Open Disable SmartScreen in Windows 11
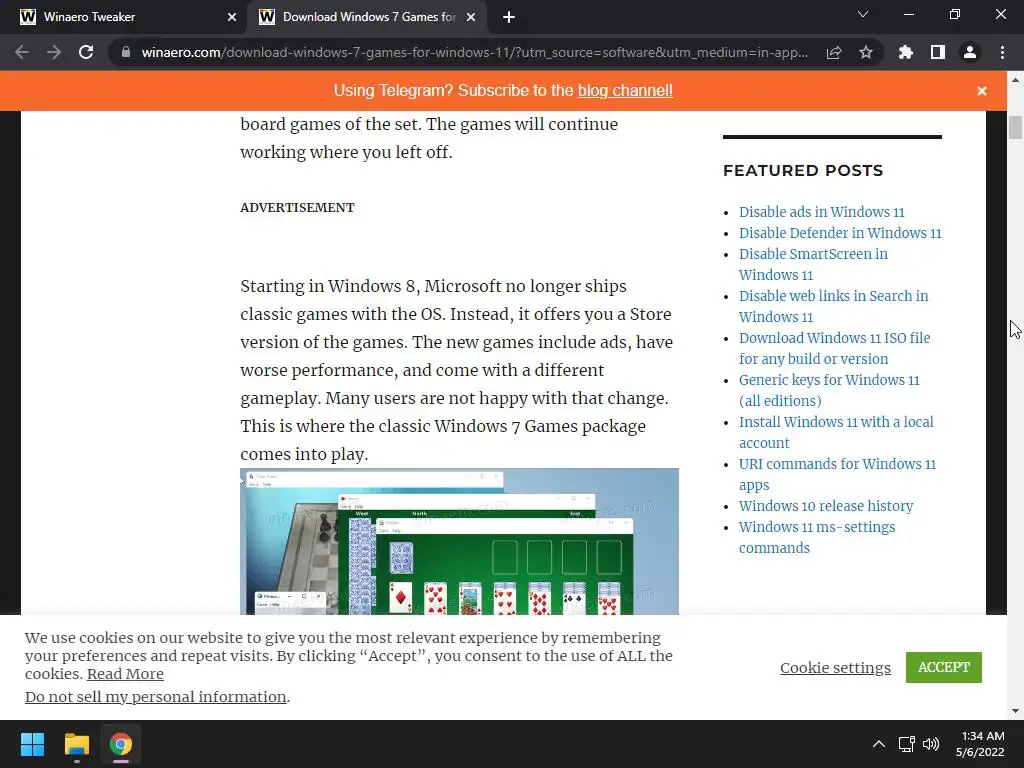 point(813,264)
